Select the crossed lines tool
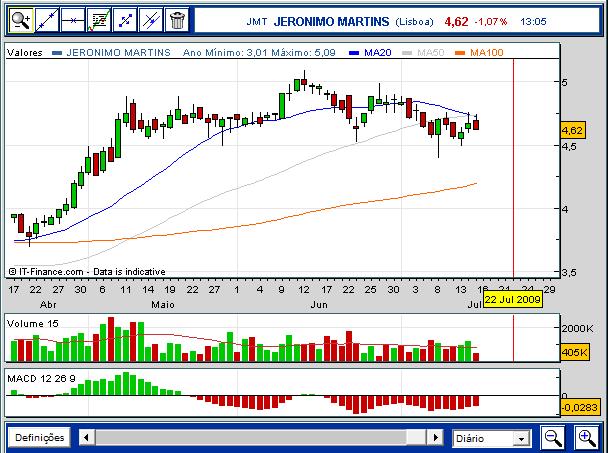608x453 pixels. coord(151,20)
